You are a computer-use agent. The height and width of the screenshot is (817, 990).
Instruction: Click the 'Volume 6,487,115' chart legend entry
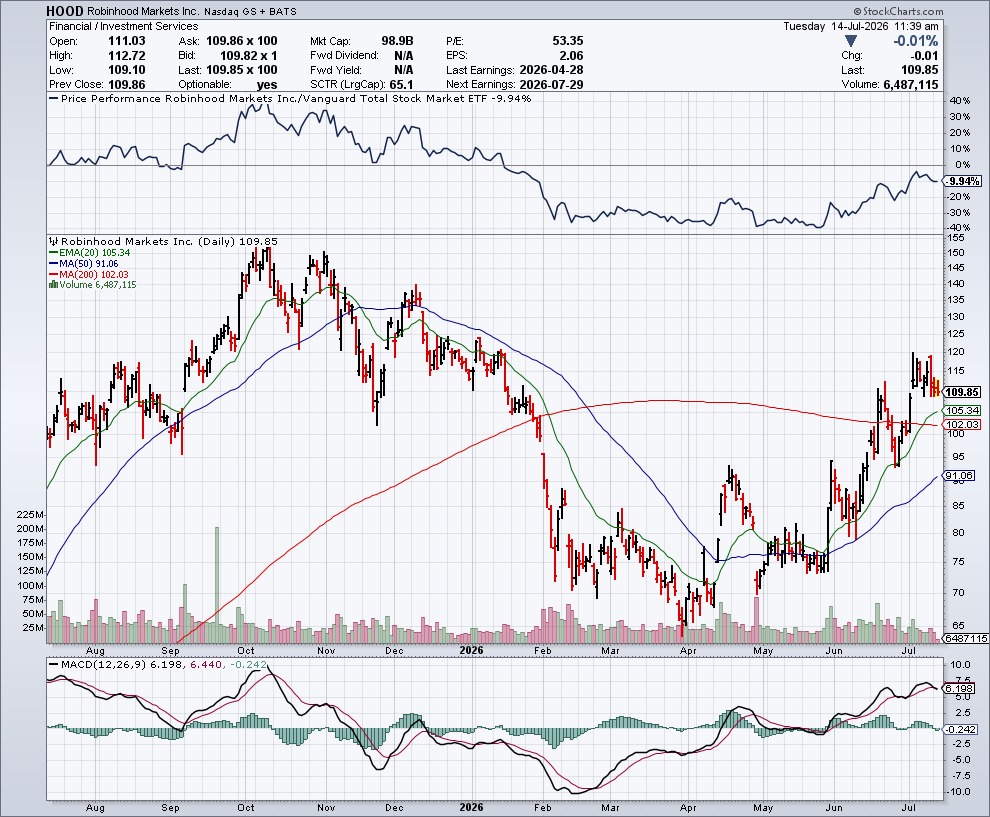coord(93,285)
